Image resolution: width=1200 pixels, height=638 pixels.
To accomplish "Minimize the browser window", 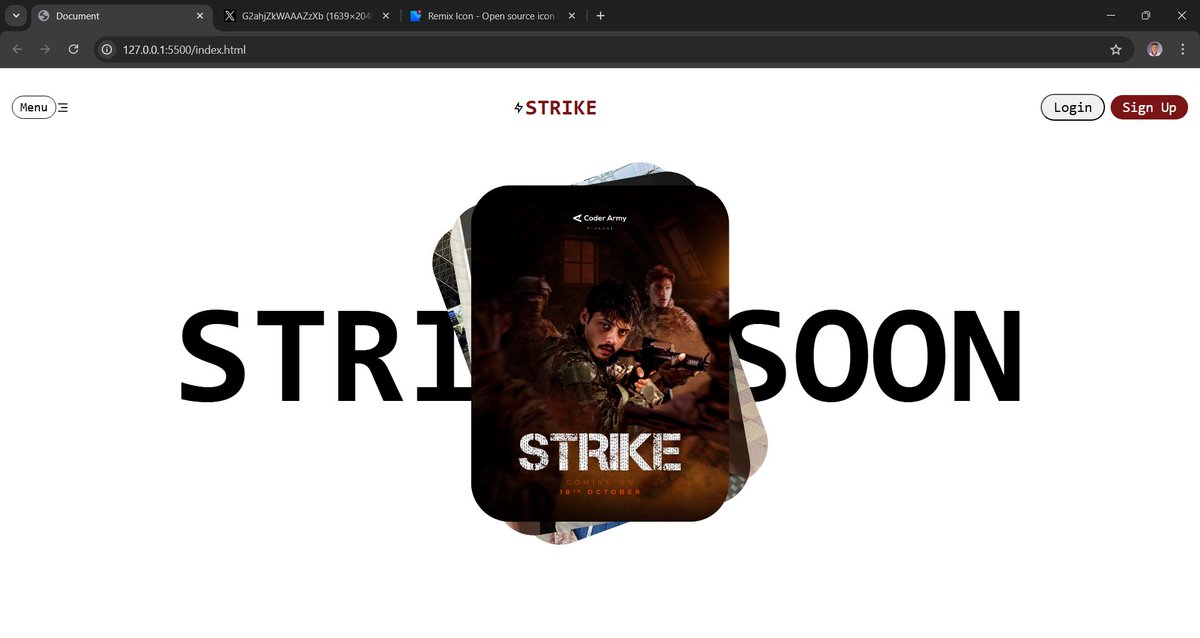I will 1111,16.
